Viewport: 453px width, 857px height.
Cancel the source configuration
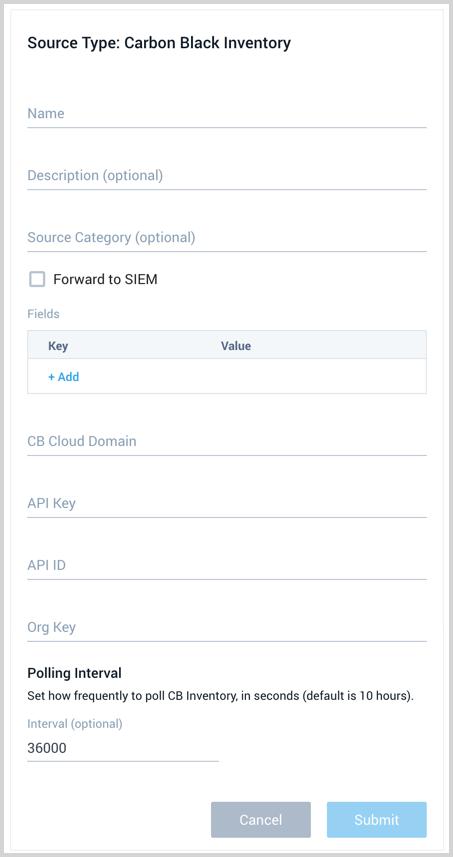pos(261,820)
